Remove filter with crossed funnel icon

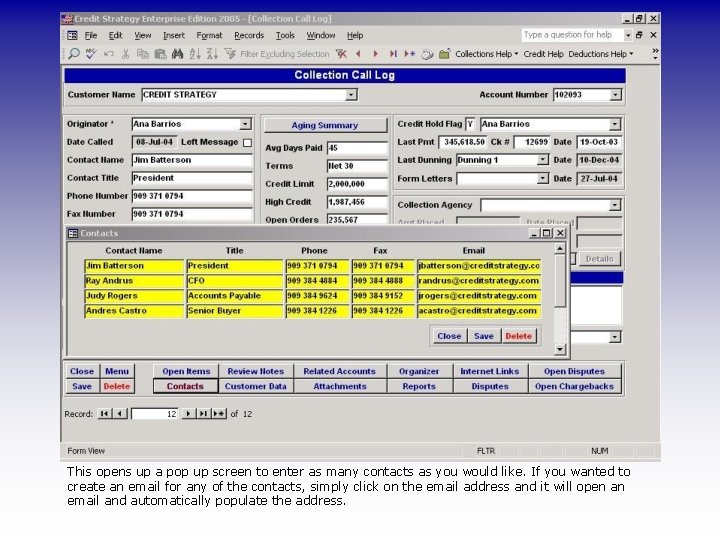[341, 54]
